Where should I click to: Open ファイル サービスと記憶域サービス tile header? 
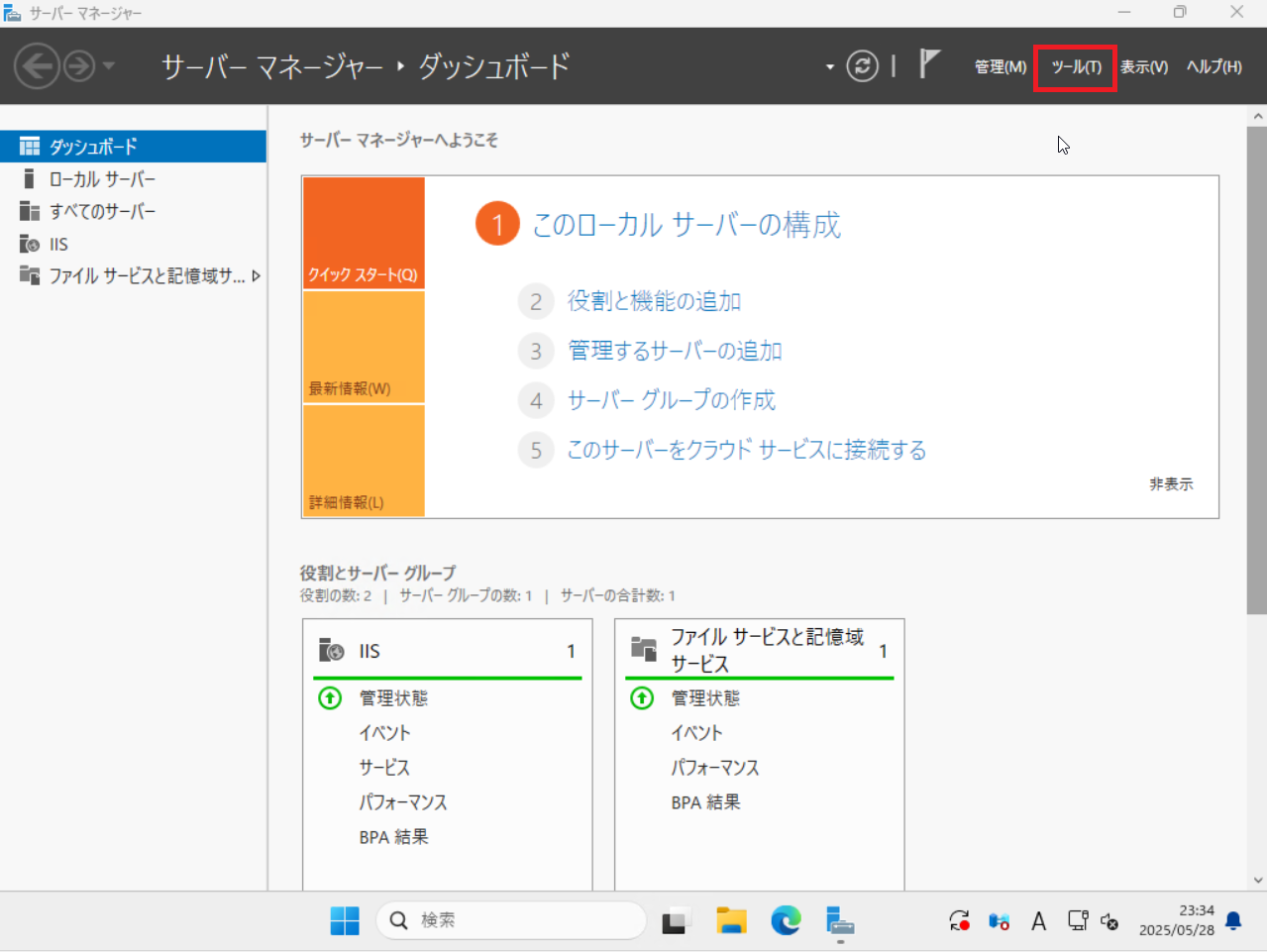click(x=760, y=651)
